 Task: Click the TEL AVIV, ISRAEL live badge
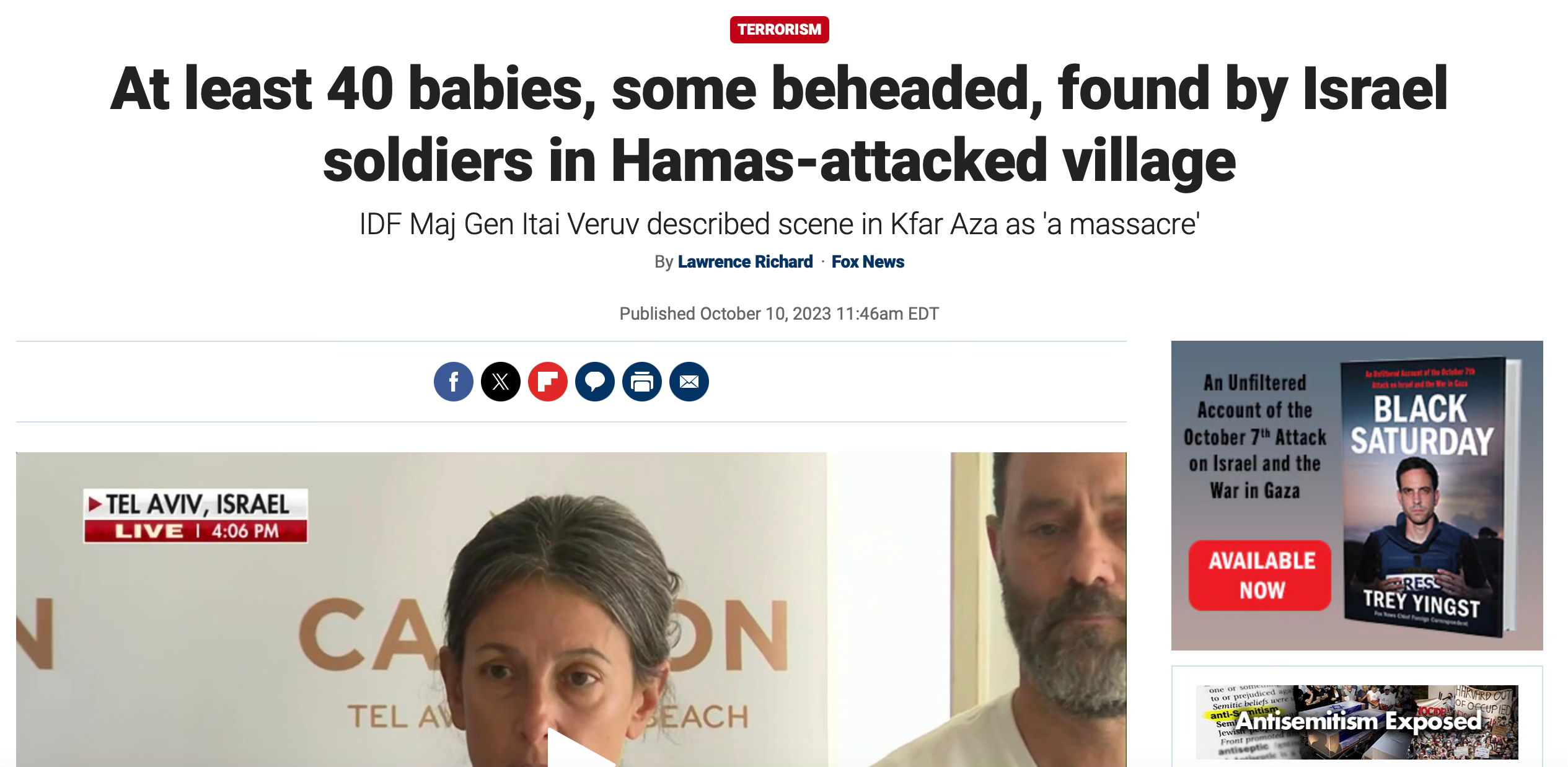[196, 515]
